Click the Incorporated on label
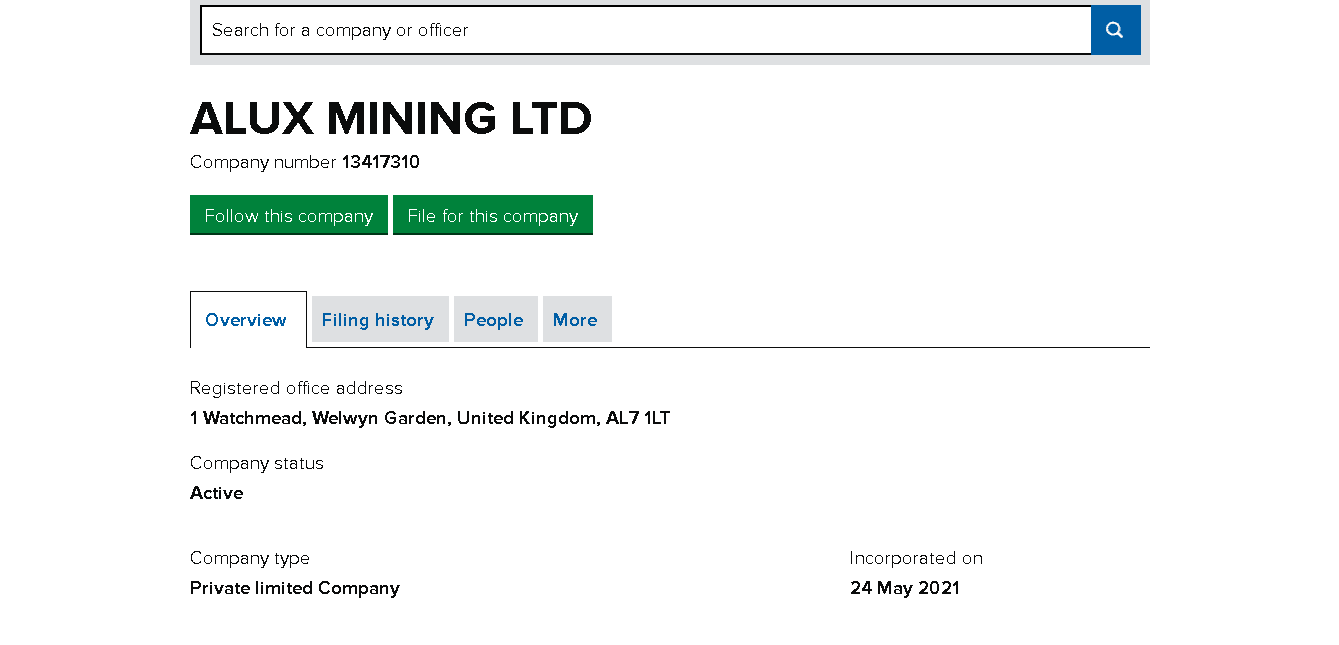Image resolution: width=1339 pixels, height=645 pixels. point(916,558)
